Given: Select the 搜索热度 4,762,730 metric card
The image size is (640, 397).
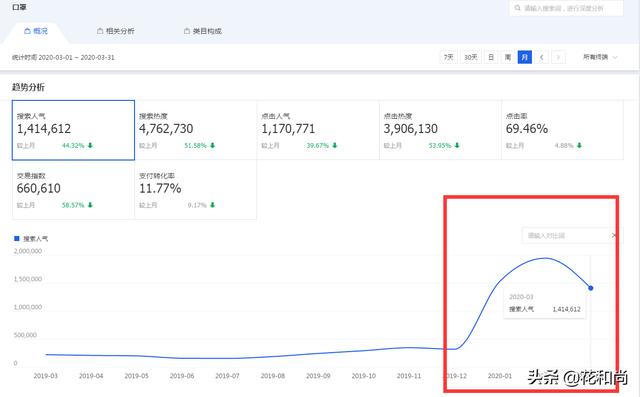Looking at the screenshot, I should 196,130.
